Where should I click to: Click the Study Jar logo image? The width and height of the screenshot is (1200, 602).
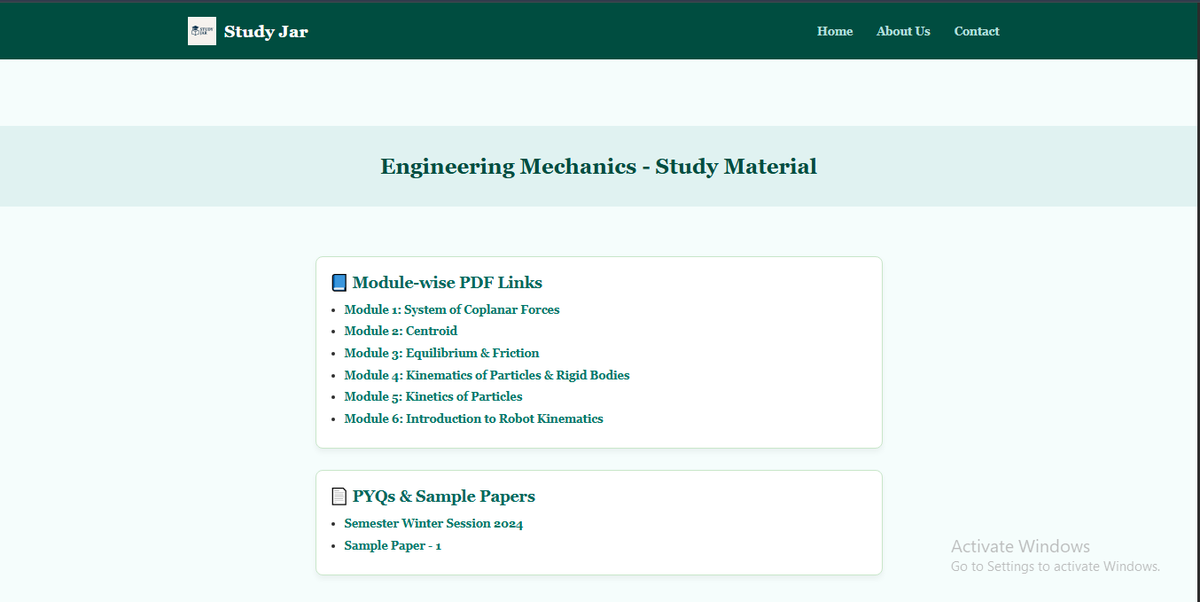pyautogui.click(x=202, y=31)
